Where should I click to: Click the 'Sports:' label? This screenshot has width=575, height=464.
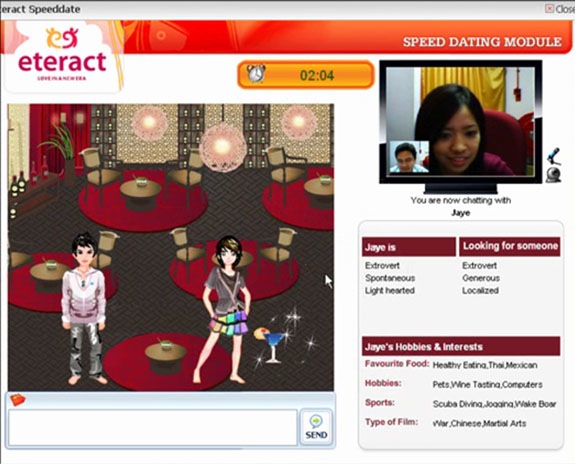click(380, 403)
